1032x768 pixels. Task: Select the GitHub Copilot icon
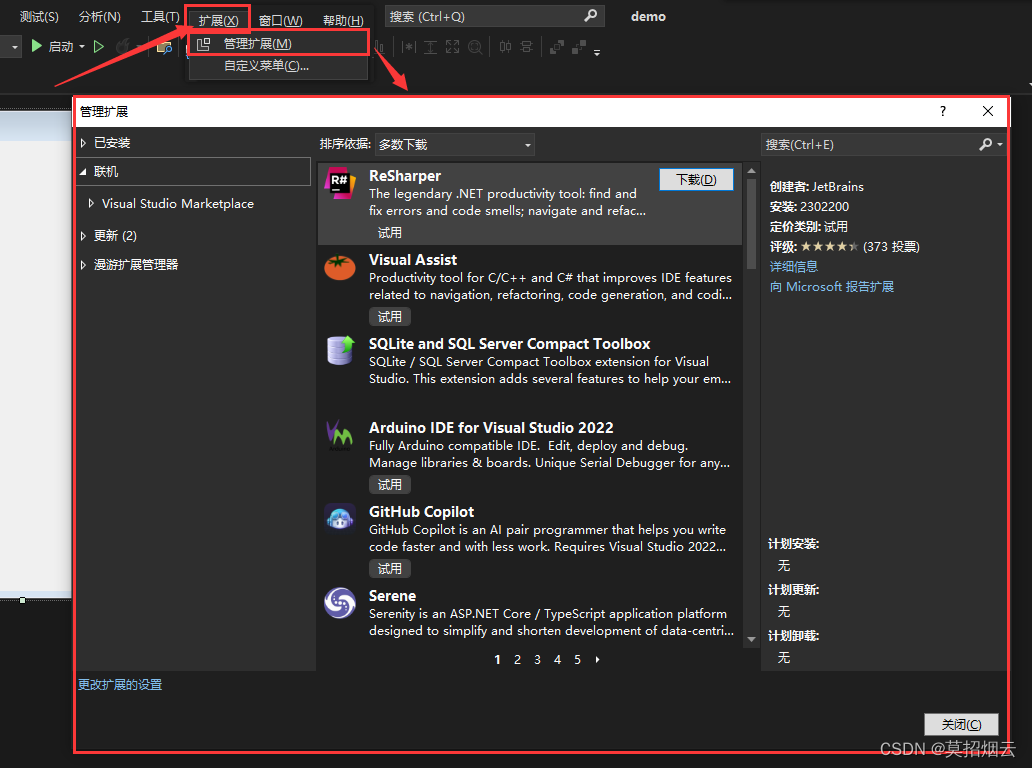(340, 519)
